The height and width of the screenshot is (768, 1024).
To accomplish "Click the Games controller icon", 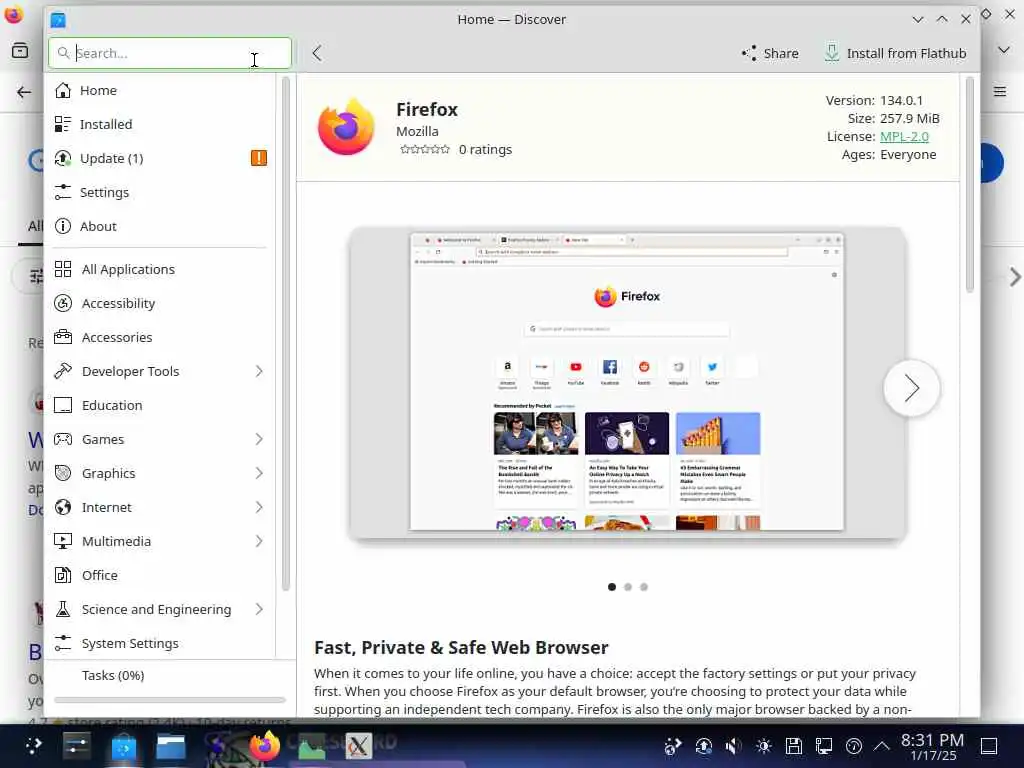I will 63,439.
